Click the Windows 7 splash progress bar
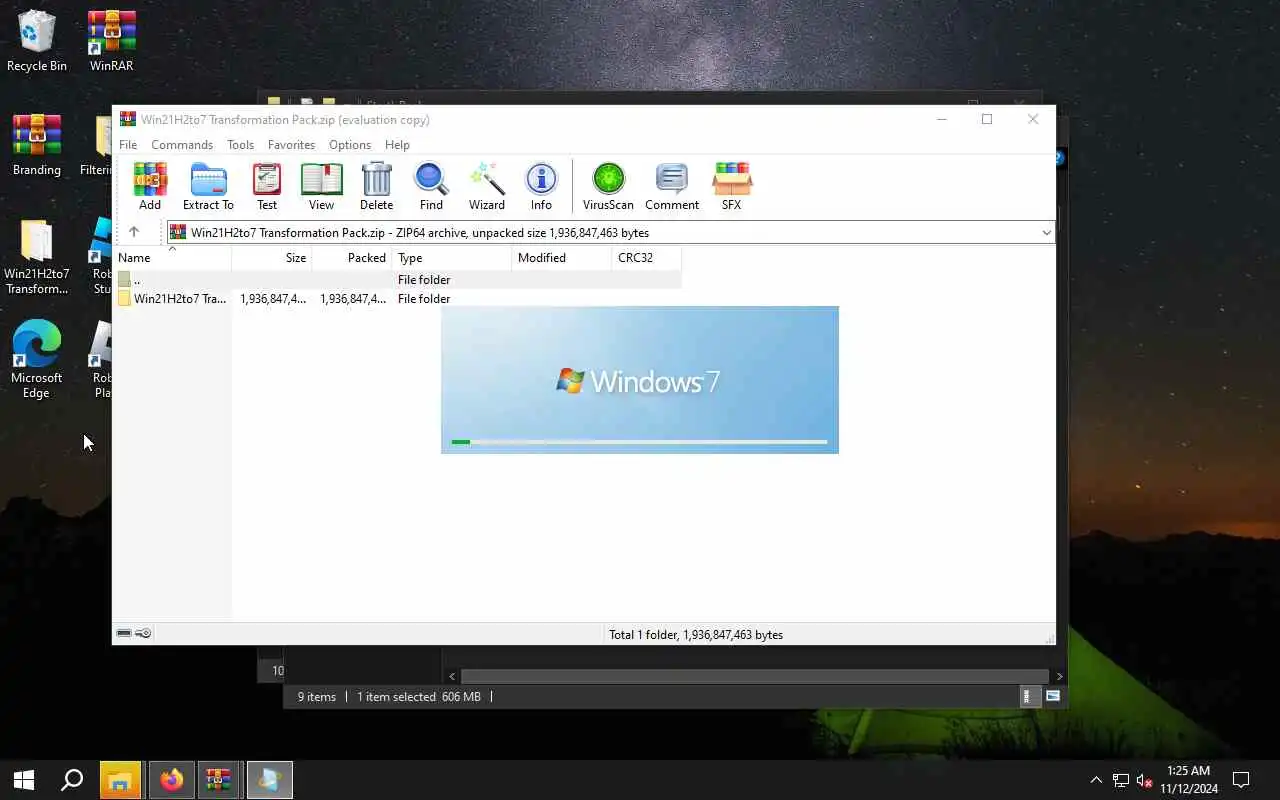The width and height of the screenshot is (1280, 800). pyautogui.click(x=639, y=441)
